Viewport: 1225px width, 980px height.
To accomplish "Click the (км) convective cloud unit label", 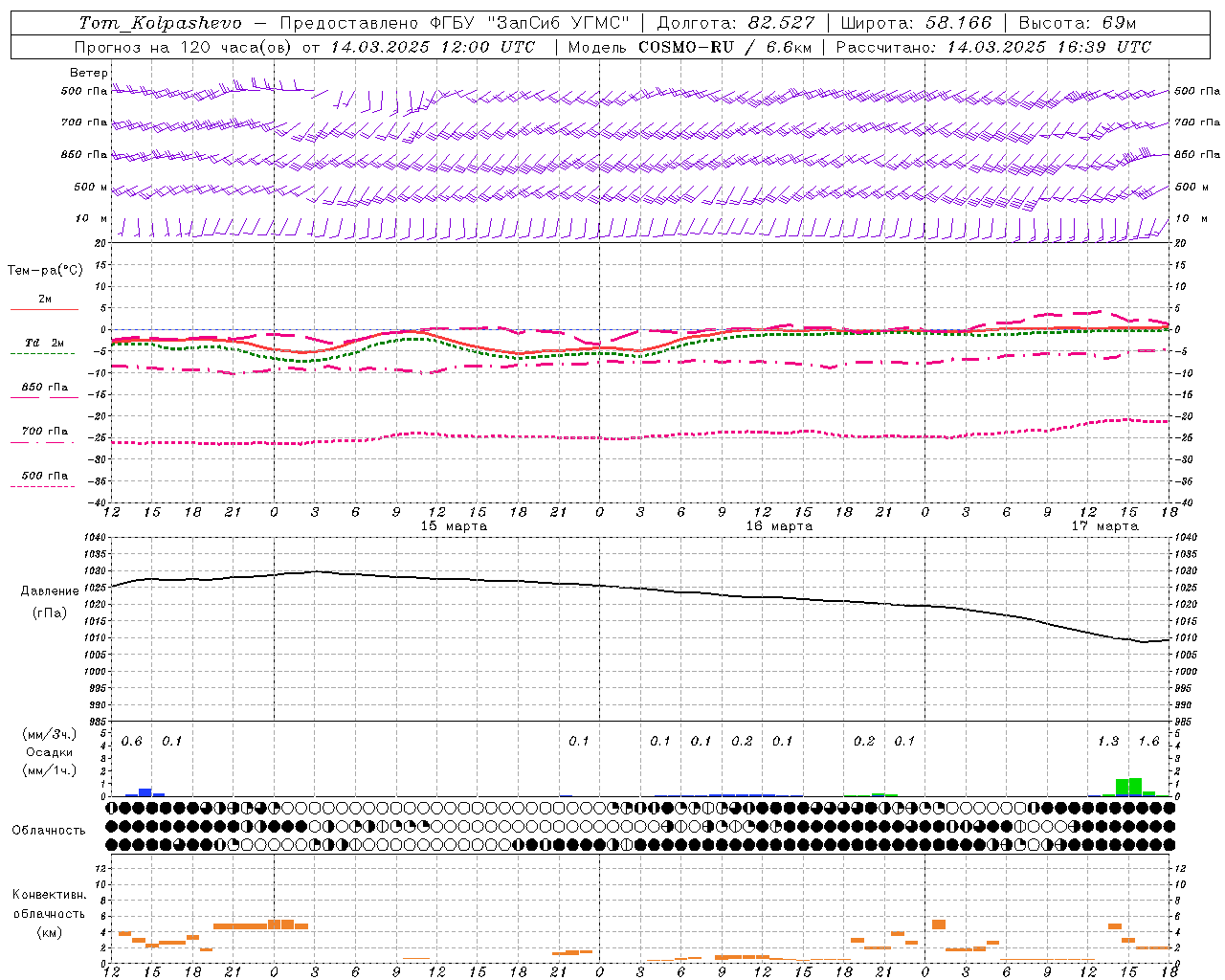I will click(x=49, y=932).
